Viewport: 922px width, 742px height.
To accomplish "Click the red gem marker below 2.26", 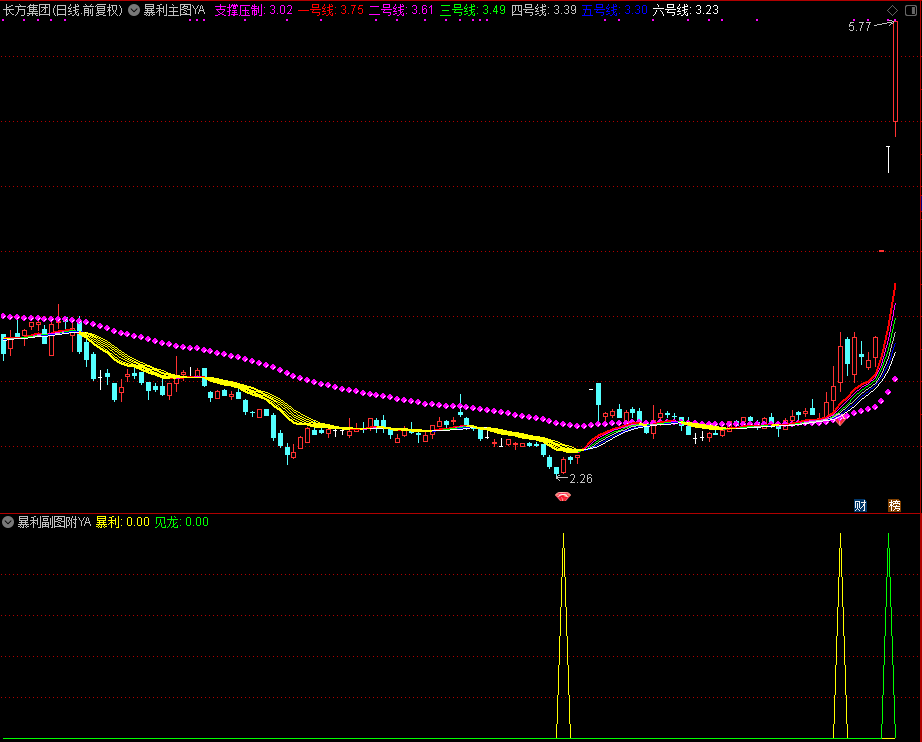I will coord(563,497).
